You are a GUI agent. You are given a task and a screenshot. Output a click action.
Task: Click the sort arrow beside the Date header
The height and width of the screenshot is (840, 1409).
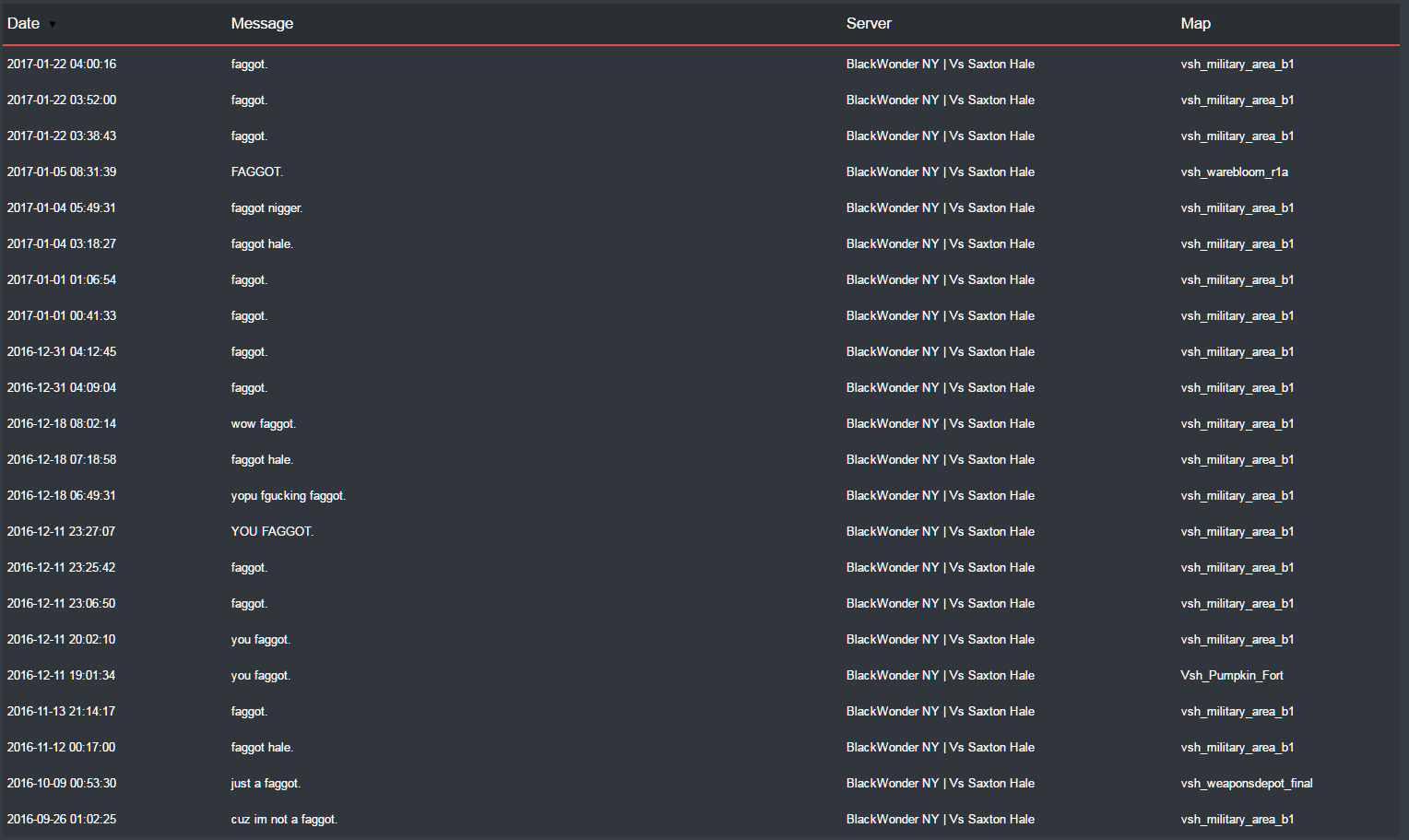tap(53, 25)
